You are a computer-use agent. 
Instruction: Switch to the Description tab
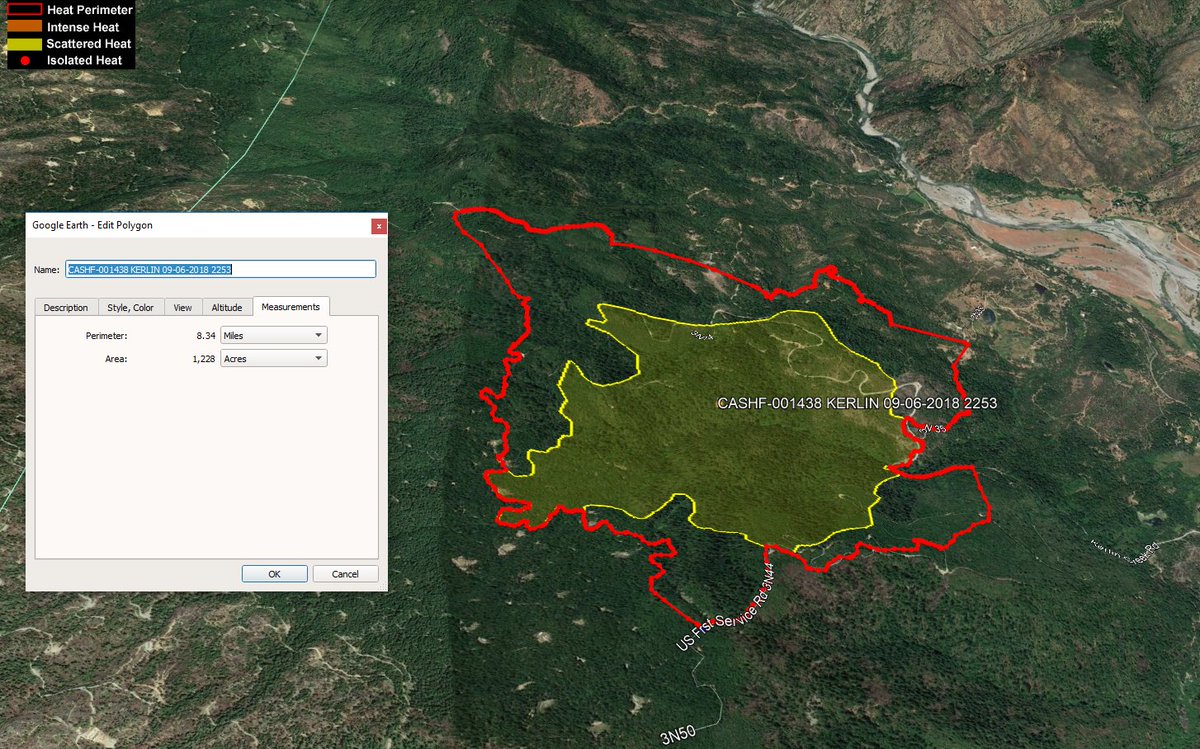click(x=66, y=307)
